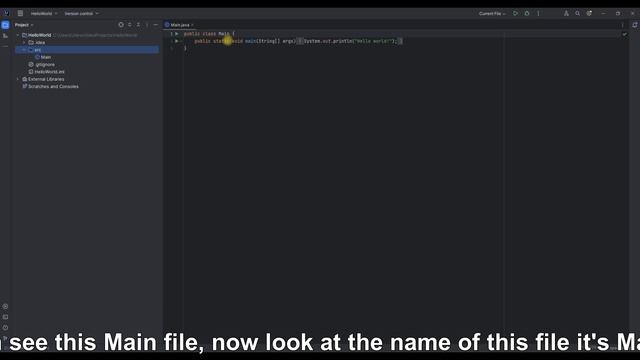This screenshot has height=360, width=640.
Task: Start debugging with the bug icon
Action: click(x=527, y=13)
